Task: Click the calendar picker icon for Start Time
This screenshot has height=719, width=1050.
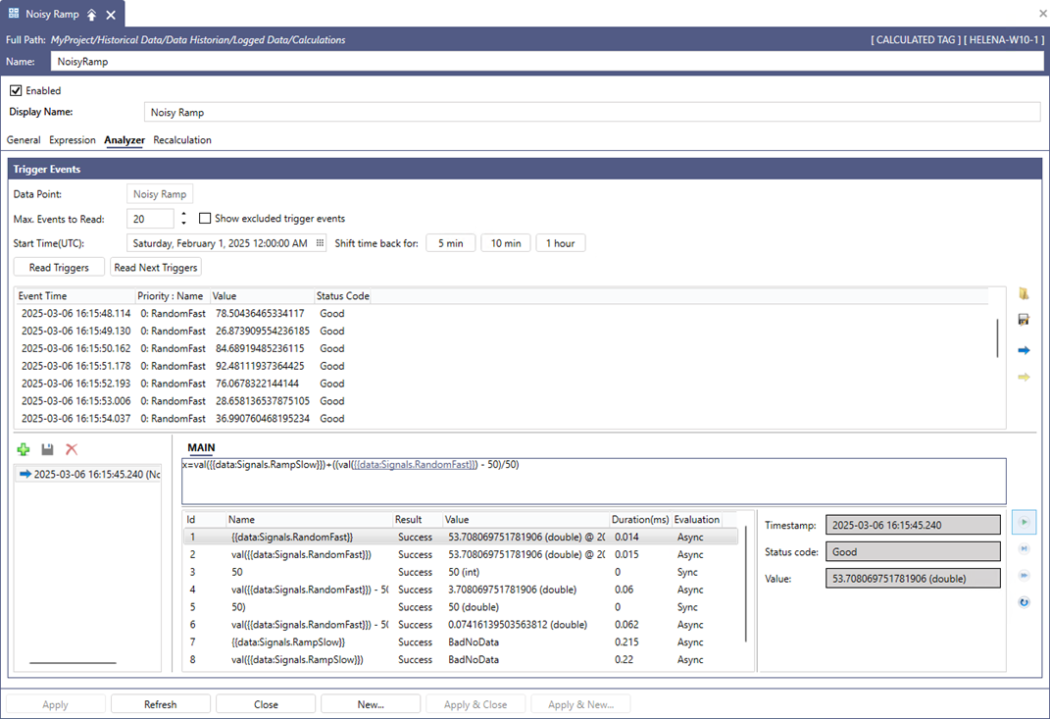Action: 320,243
